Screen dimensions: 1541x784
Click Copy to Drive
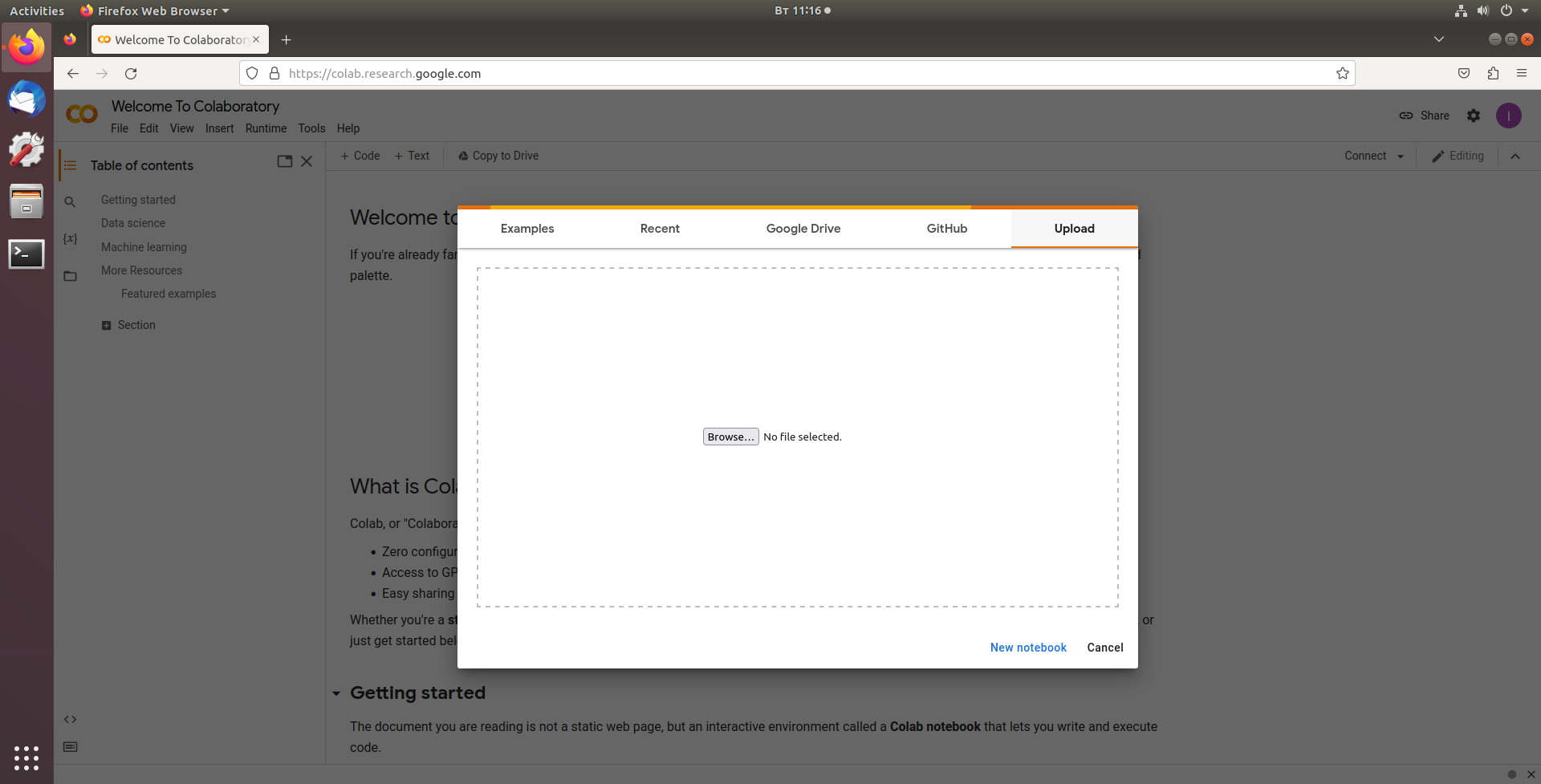(498, 156)
